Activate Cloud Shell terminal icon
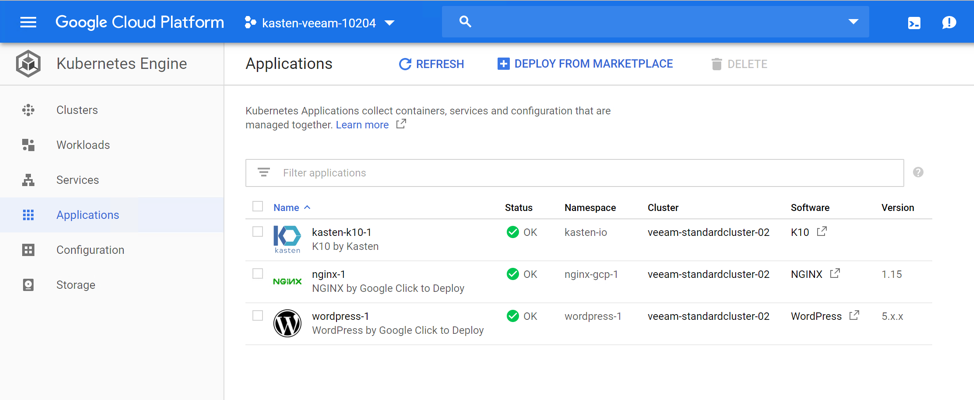 914,23
